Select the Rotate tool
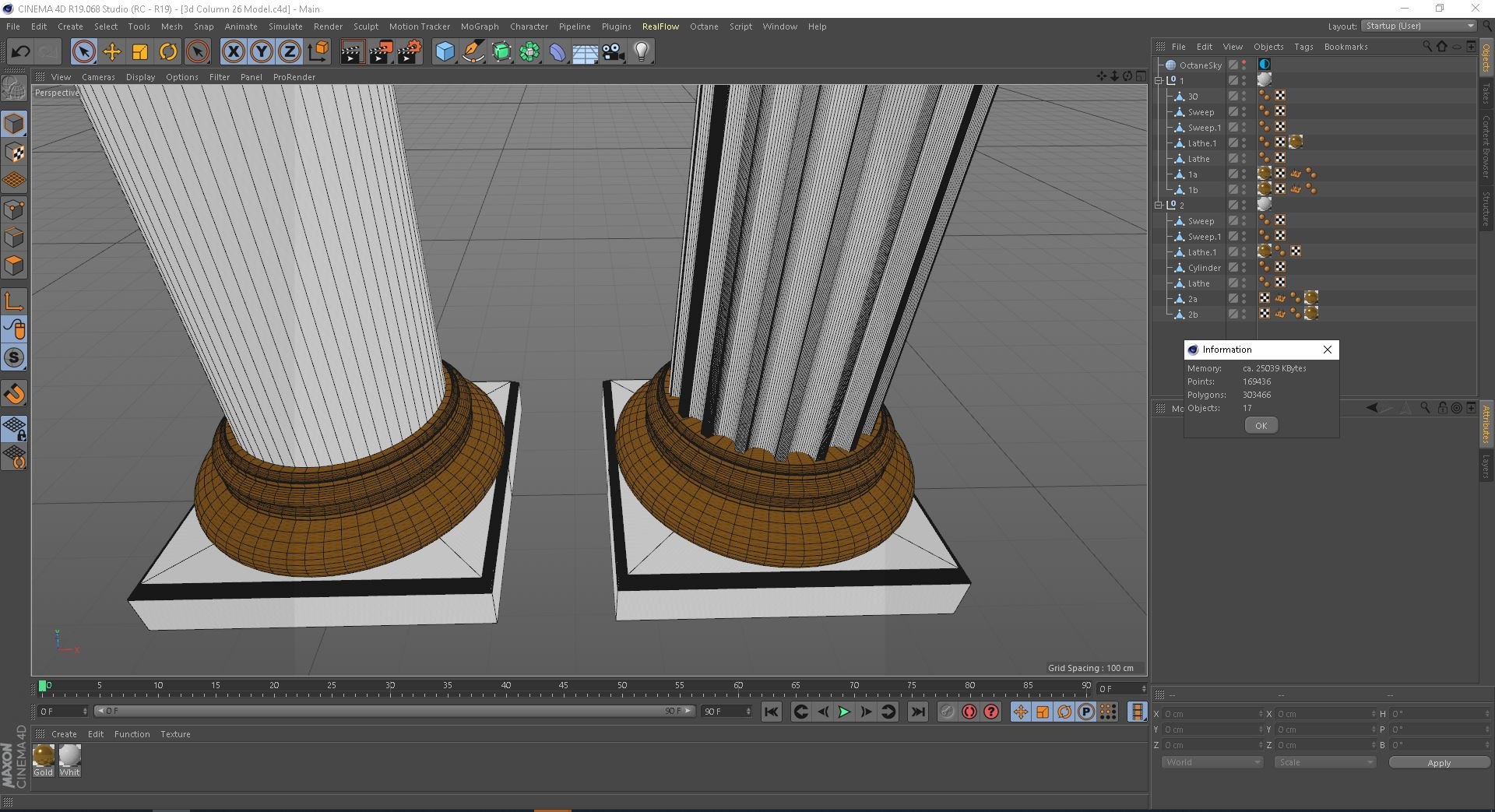The height and width of the screenshot is (812, 1495). (x=168, y=52)
